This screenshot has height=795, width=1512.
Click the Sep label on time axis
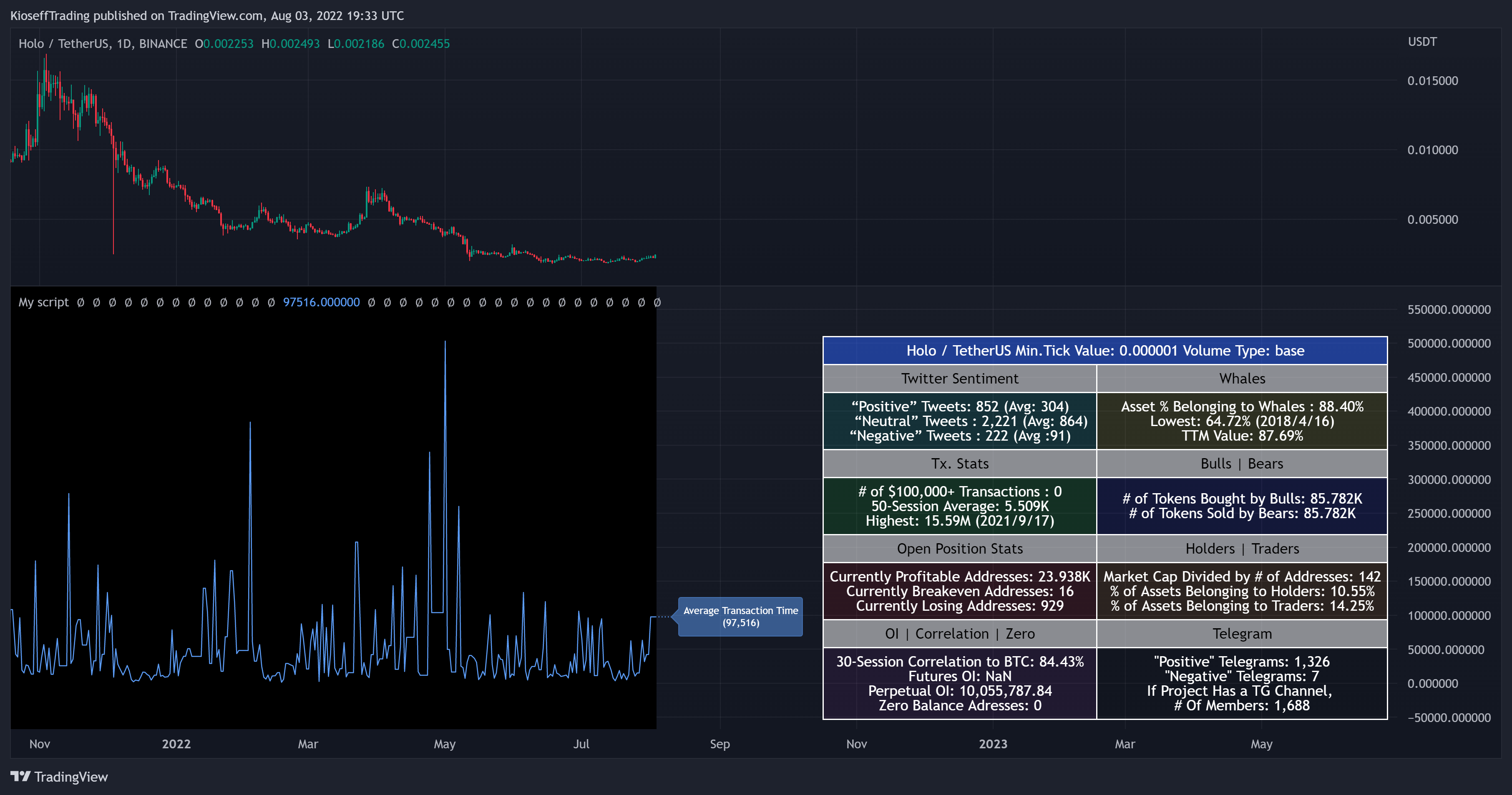pyautogui.click(x=720, y=745)
